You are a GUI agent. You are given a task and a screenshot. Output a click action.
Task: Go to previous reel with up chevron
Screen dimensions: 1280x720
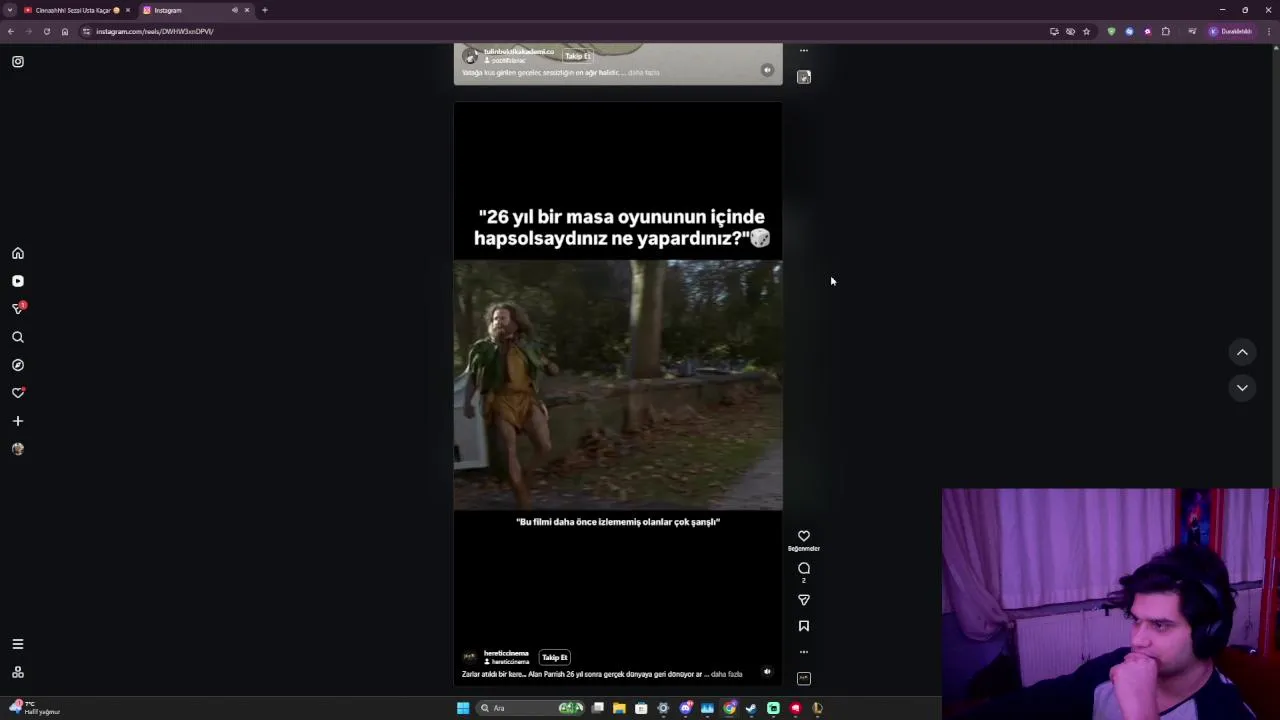[x=1242, y=352]
